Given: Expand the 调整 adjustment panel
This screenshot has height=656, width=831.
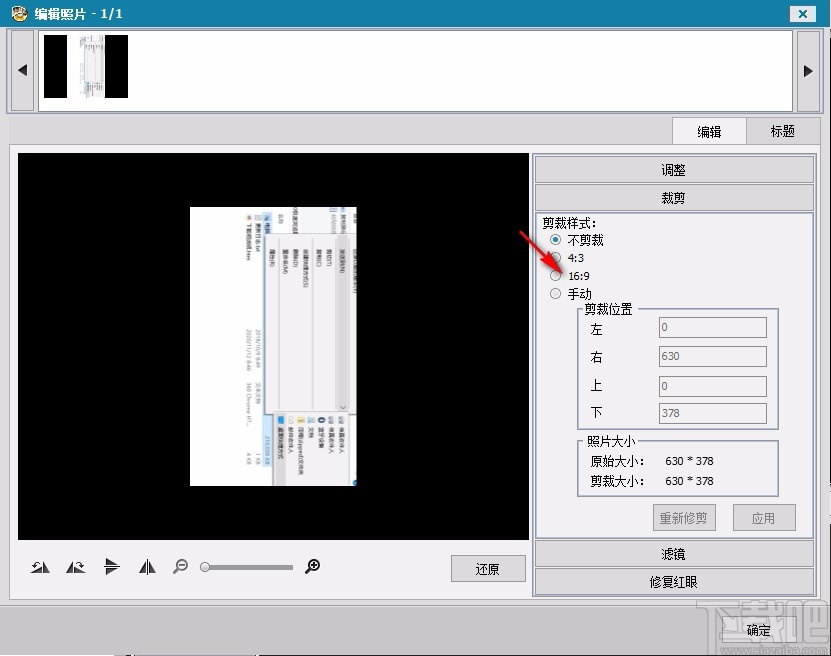Looking at the screenshot, I should [674, 169].
